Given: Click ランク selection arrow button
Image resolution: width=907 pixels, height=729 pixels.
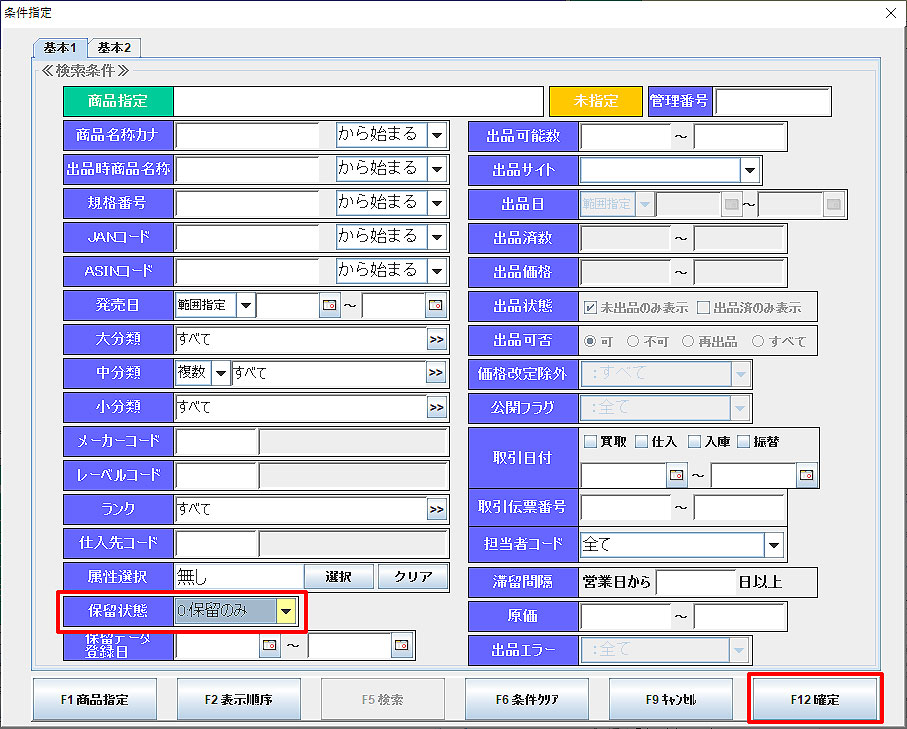Looking at the screenshot, I should (436, 509).
